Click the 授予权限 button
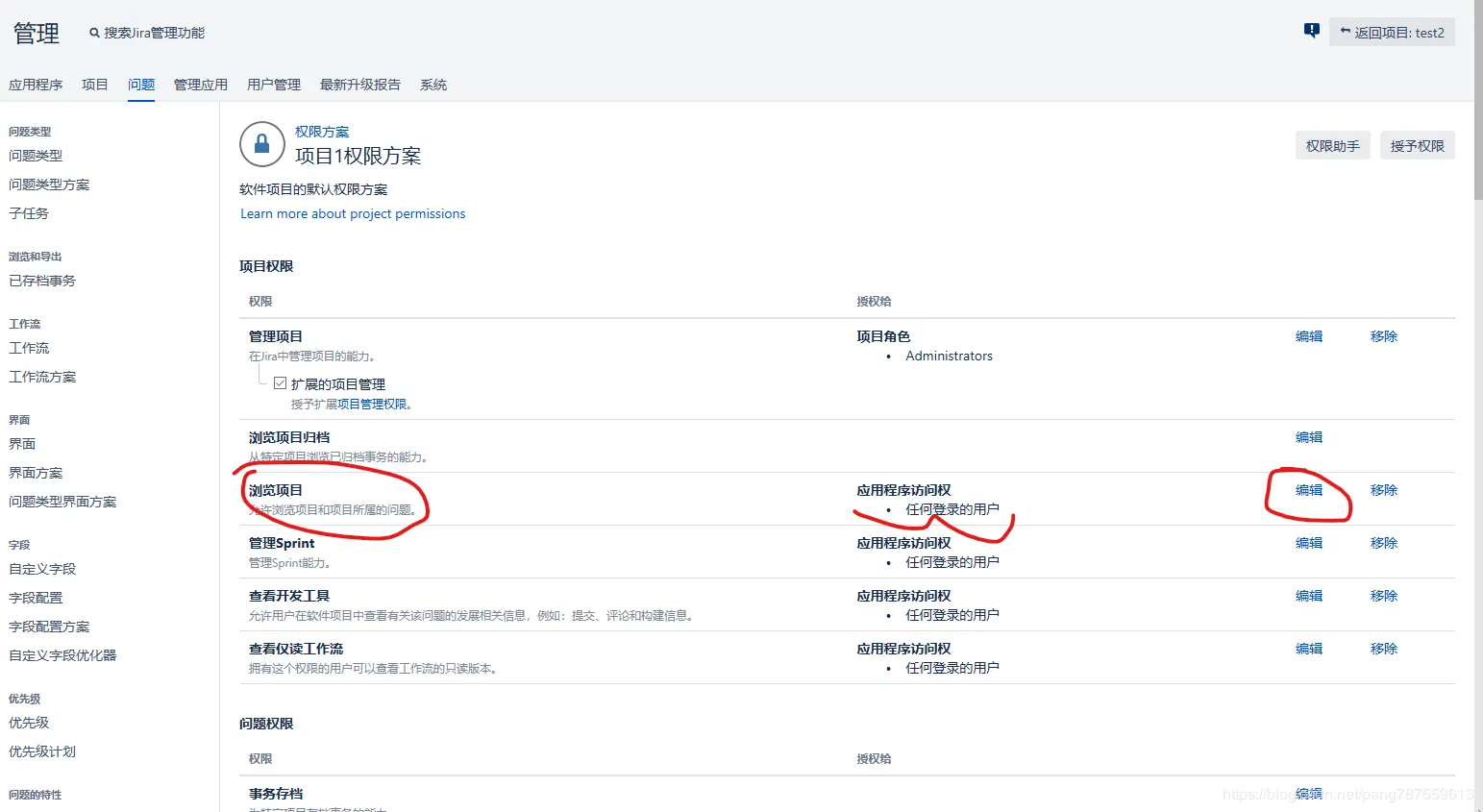Screen dimensions: 1483x812 tap(1417, 145)
